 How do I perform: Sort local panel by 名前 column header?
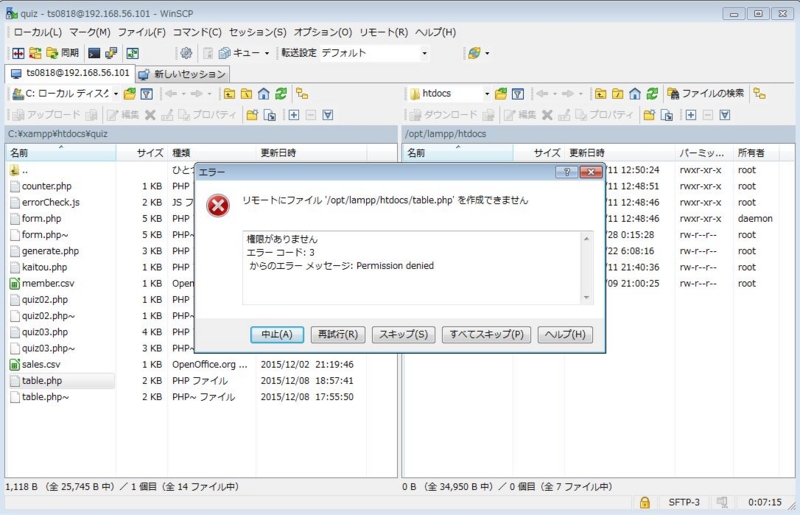point(61,153)
